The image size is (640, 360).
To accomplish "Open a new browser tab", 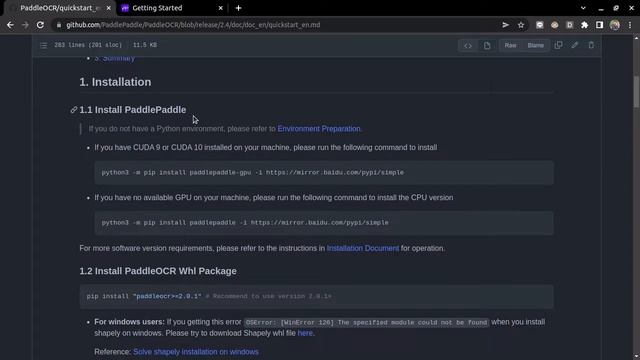I will click(x=238, y=8).
